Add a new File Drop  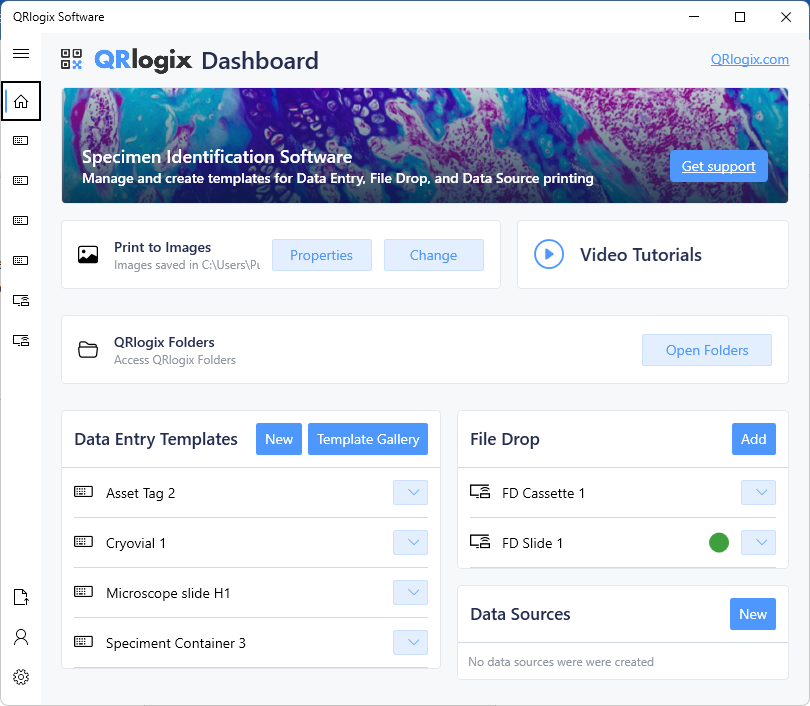tap(754, 439)
